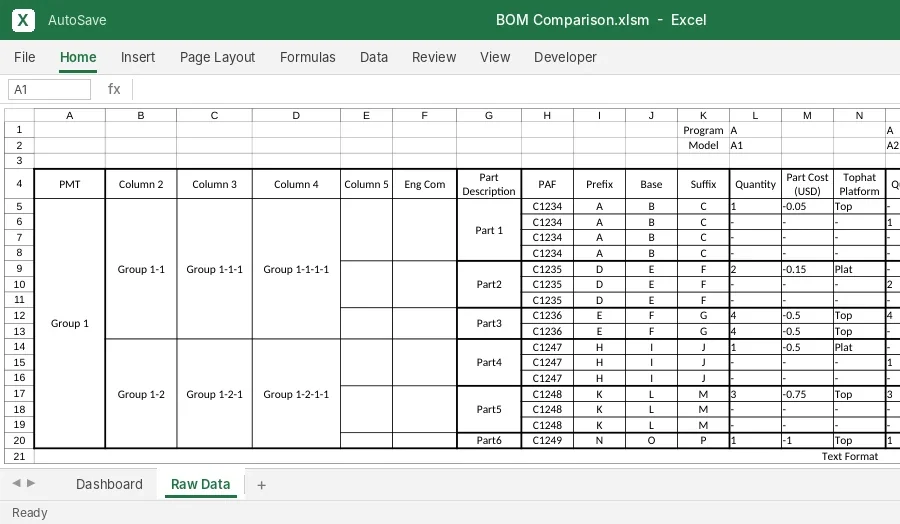Select column G header
This screenshot has width=900, height=524.
point(489,115)
